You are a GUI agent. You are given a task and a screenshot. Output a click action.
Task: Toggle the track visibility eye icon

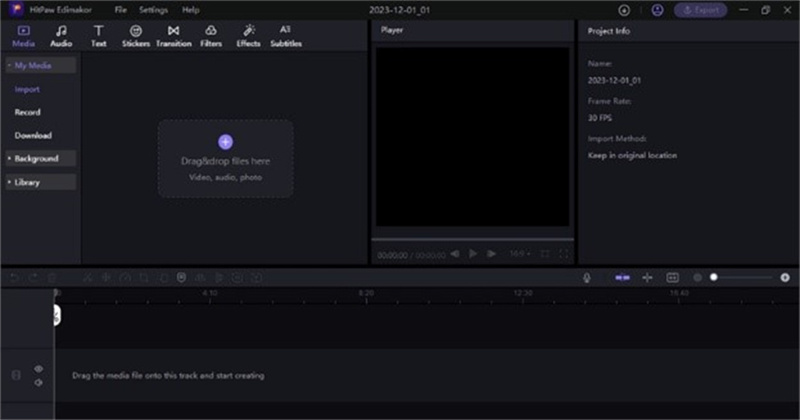[x=39, y=368]
